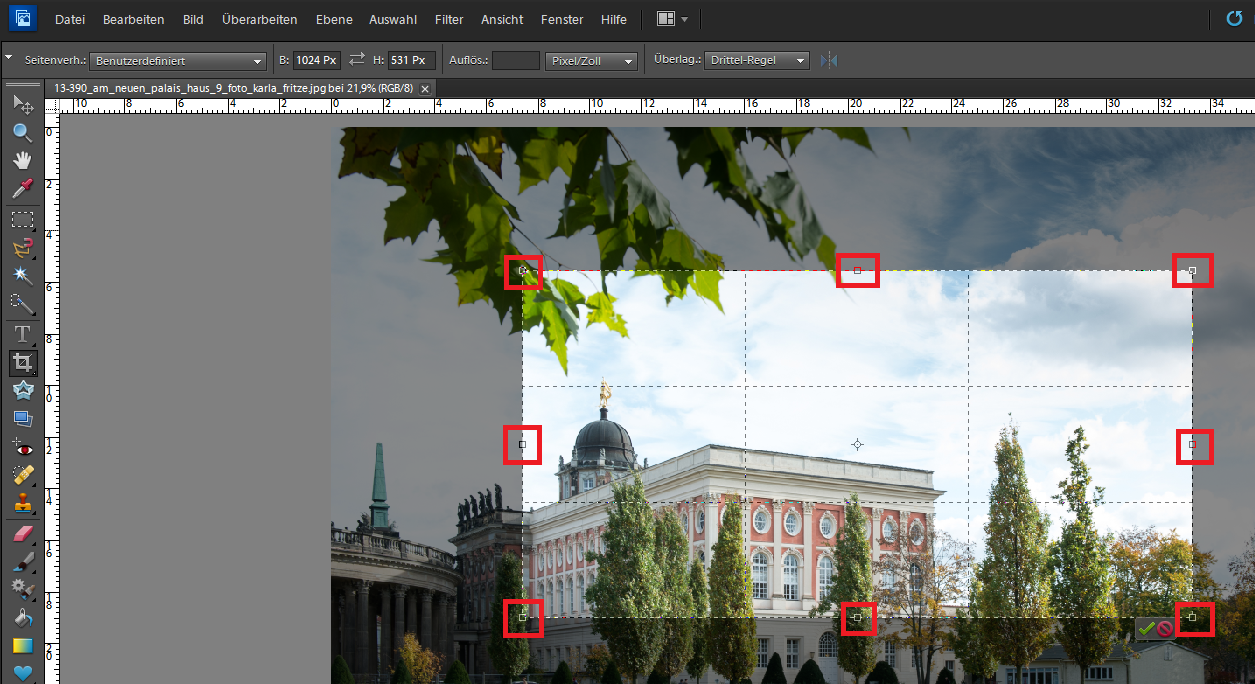Screen dimensions: 1255x684
Task: Open the Ebene menu
Action: click(x=333, y=20)
